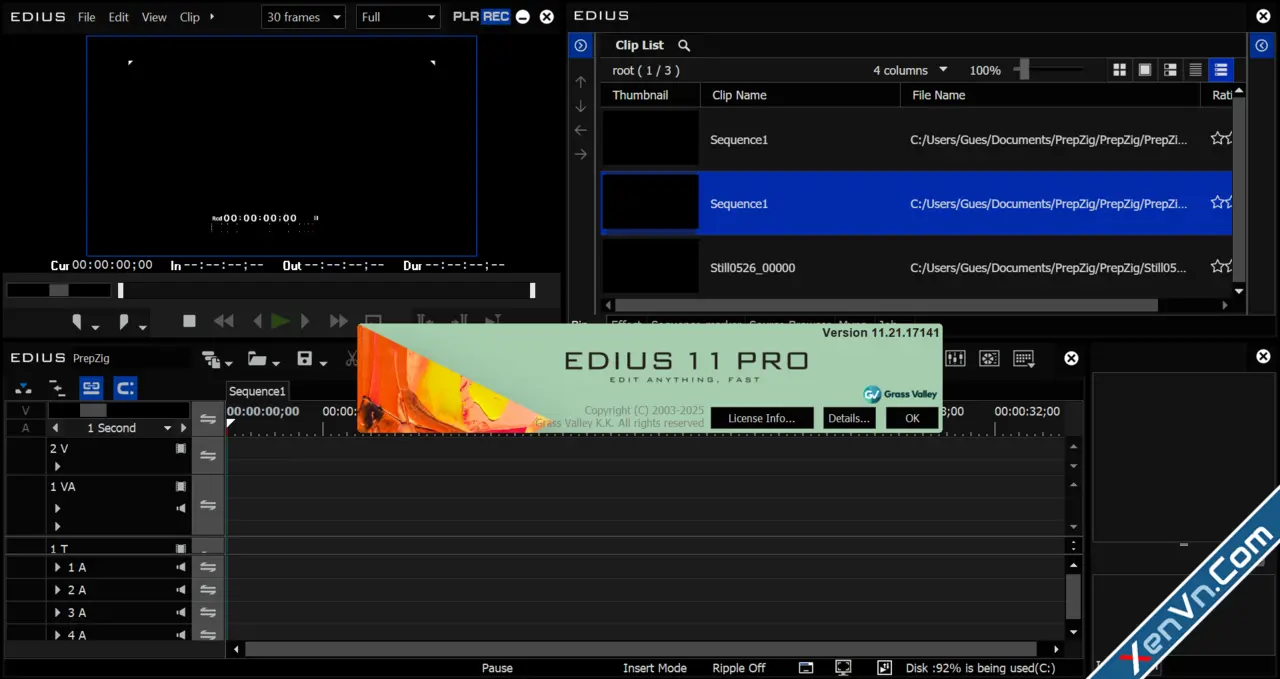Screen dimensions: 1280x679
Task: Click the thumbnail of the highlighted Sequence1 clip
Action: click(650, 202)
